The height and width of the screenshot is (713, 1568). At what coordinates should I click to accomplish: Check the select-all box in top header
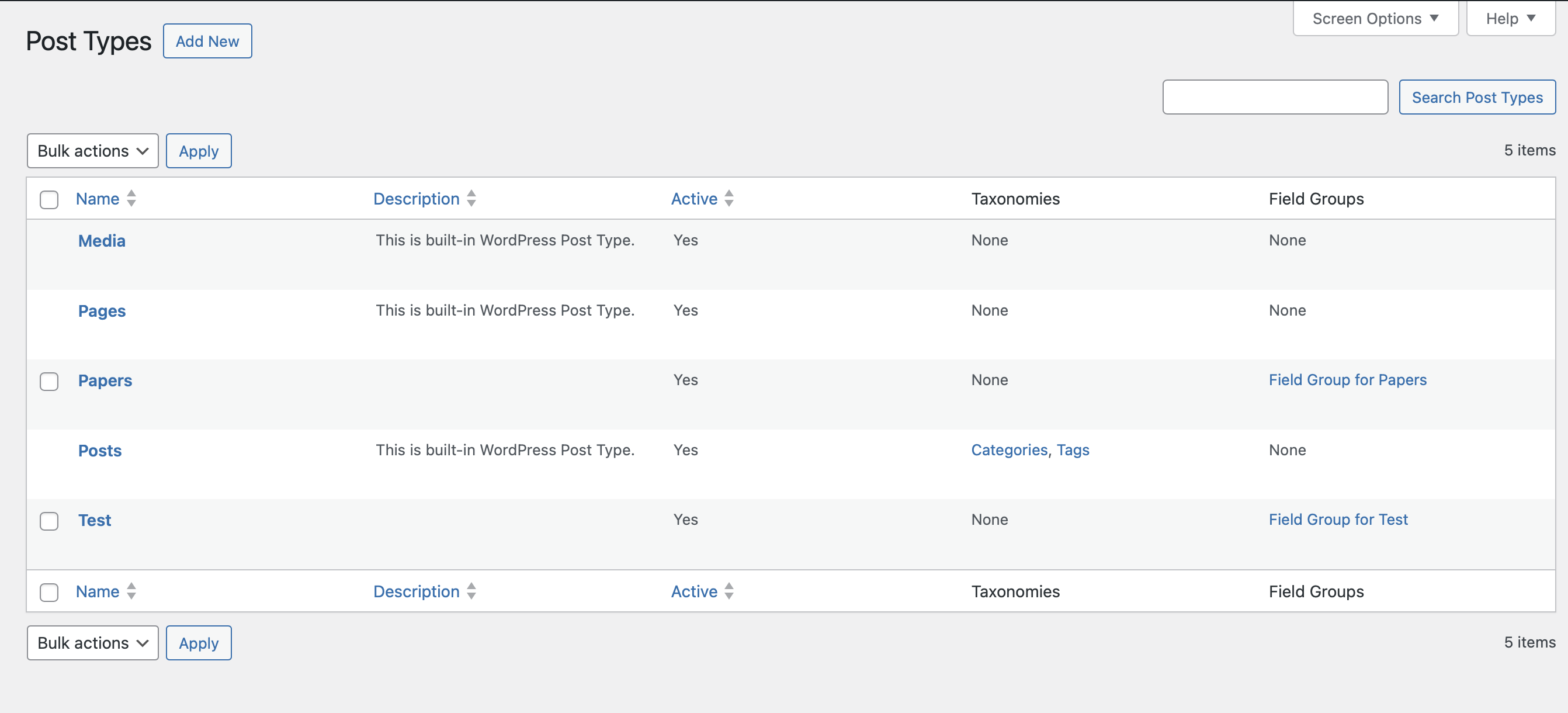point(49,200)
